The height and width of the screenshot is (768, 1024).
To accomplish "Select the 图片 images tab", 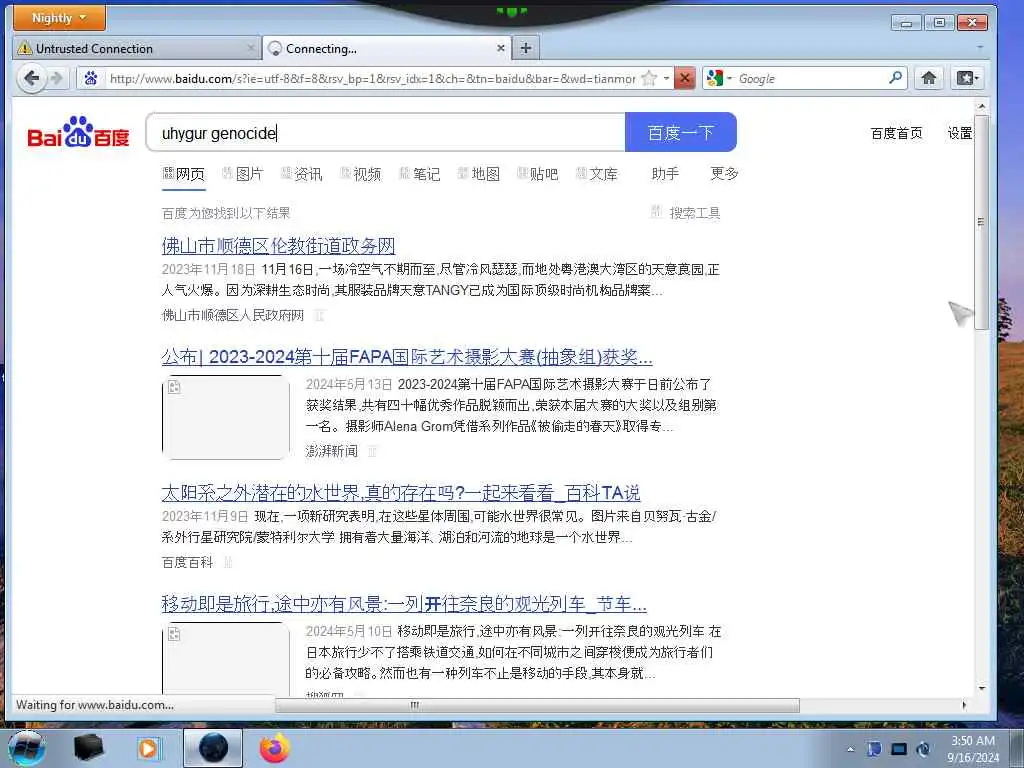I will 242,174.
